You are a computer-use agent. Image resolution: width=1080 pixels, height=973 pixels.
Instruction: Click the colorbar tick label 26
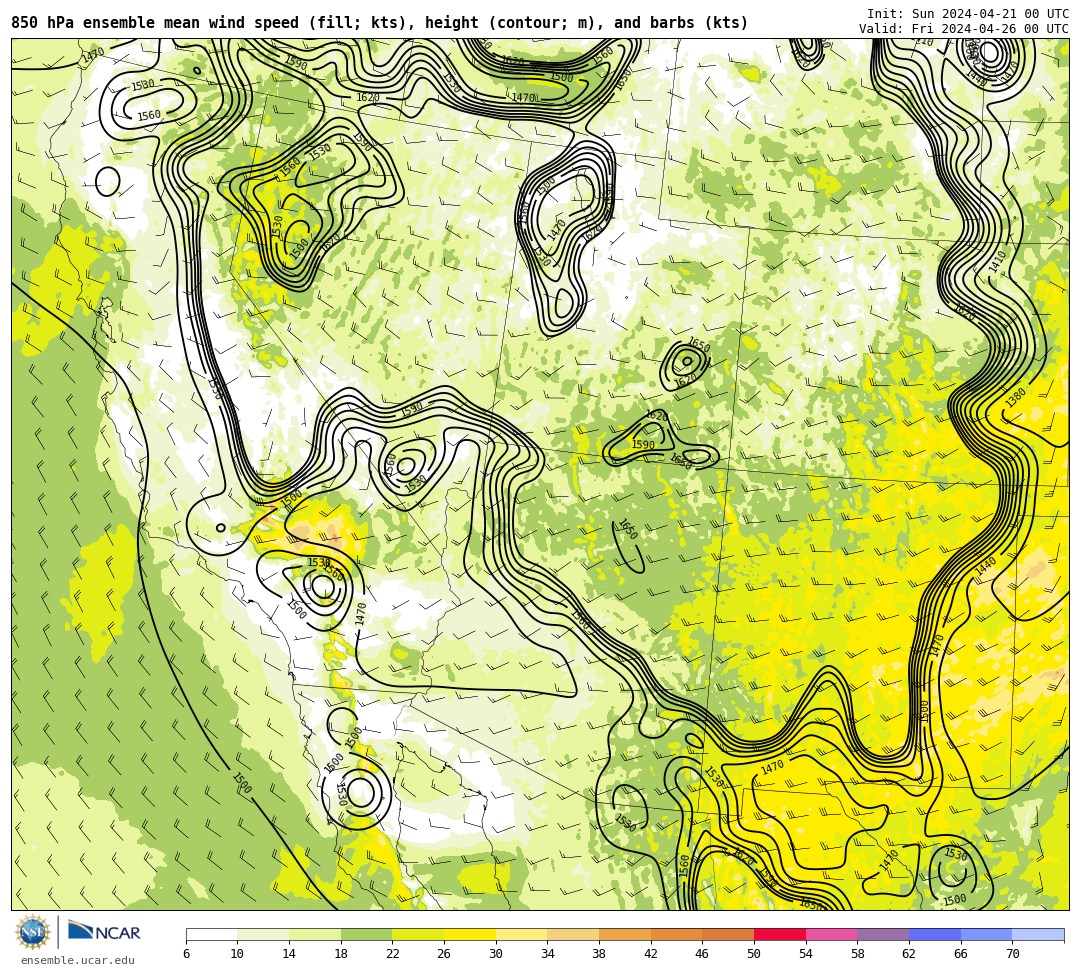pyautogui.click(x=444, y=954)
